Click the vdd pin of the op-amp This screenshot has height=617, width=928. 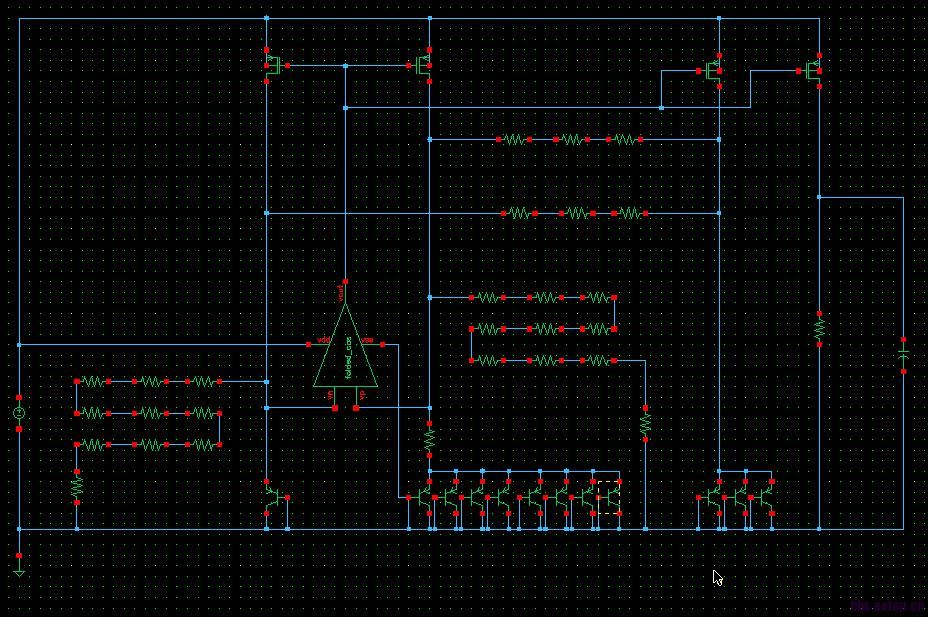(x=308, y=344)
